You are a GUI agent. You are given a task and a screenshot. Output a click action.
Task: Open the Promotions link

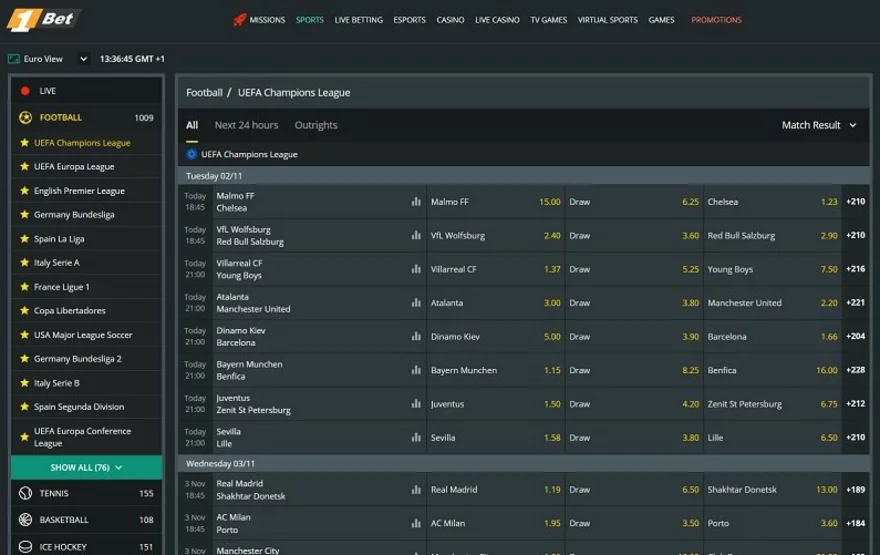point(716,20)
